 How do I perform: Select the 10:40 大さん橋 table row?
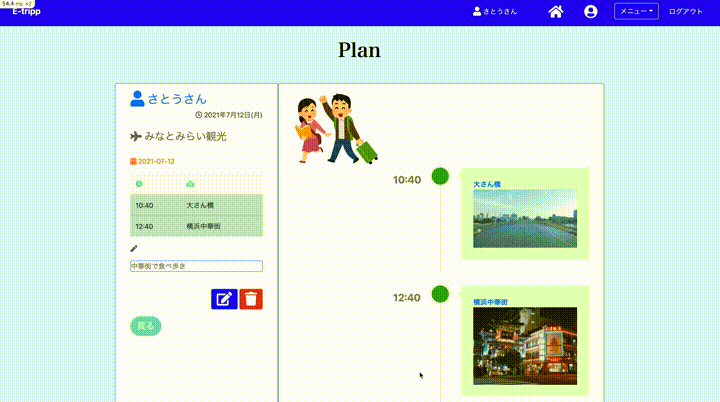click(x=196, y=205)
